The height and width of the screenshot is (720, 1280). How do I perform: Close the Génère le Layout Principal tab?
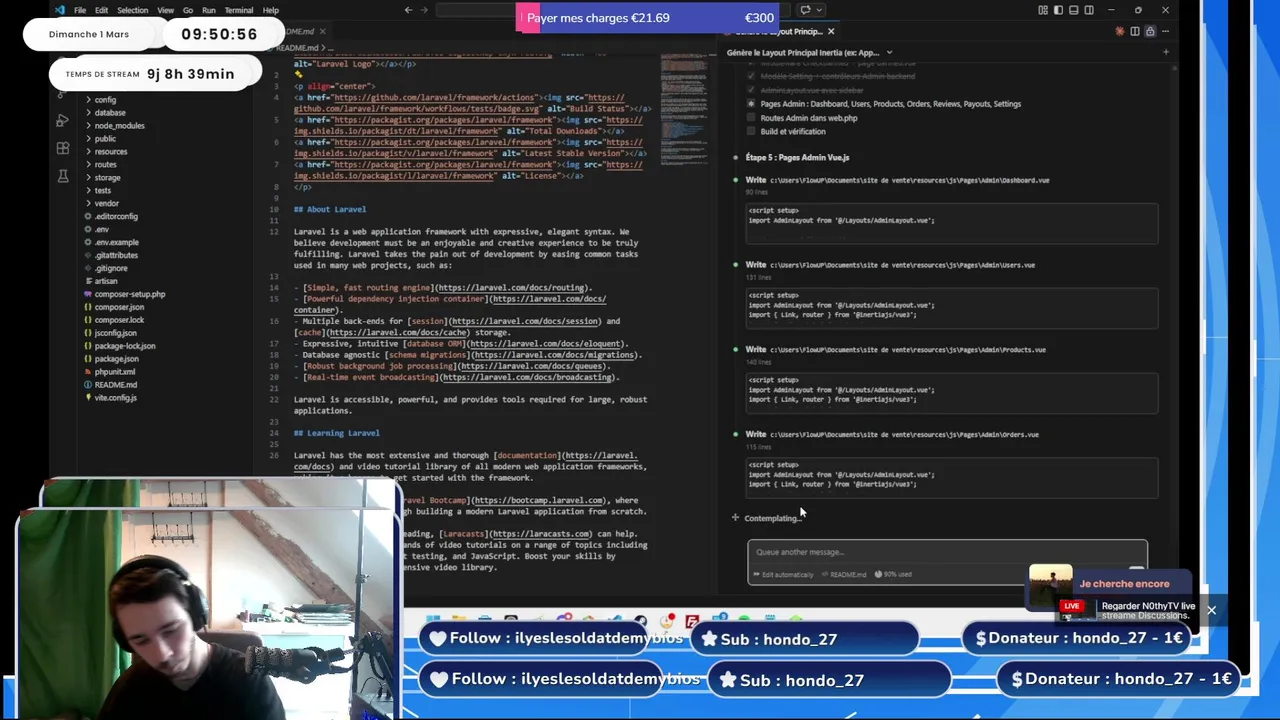tap(830, 32)
